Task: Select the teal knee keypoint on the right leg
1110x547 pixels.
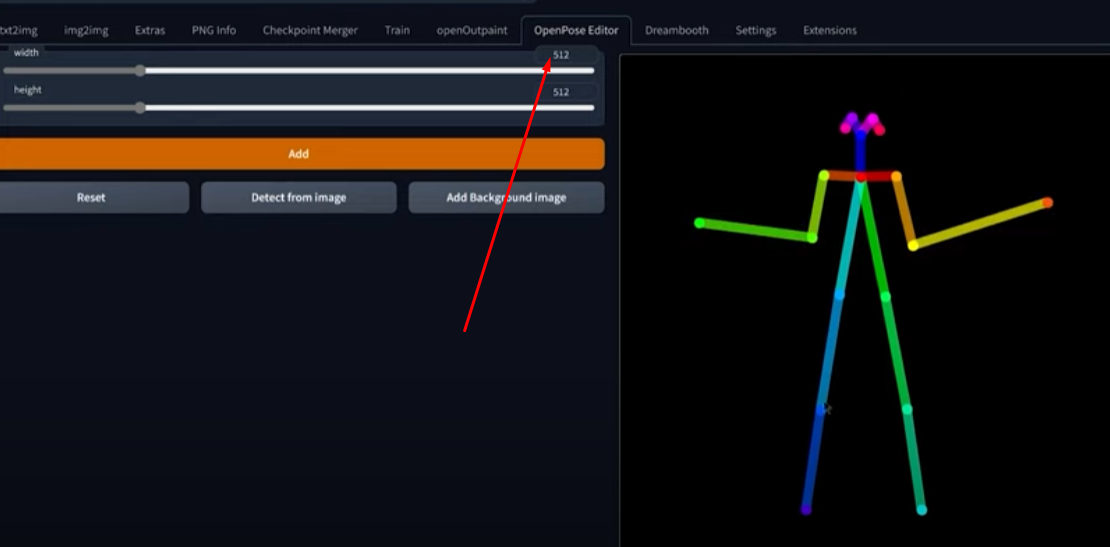Action: [x=907, y=409]
